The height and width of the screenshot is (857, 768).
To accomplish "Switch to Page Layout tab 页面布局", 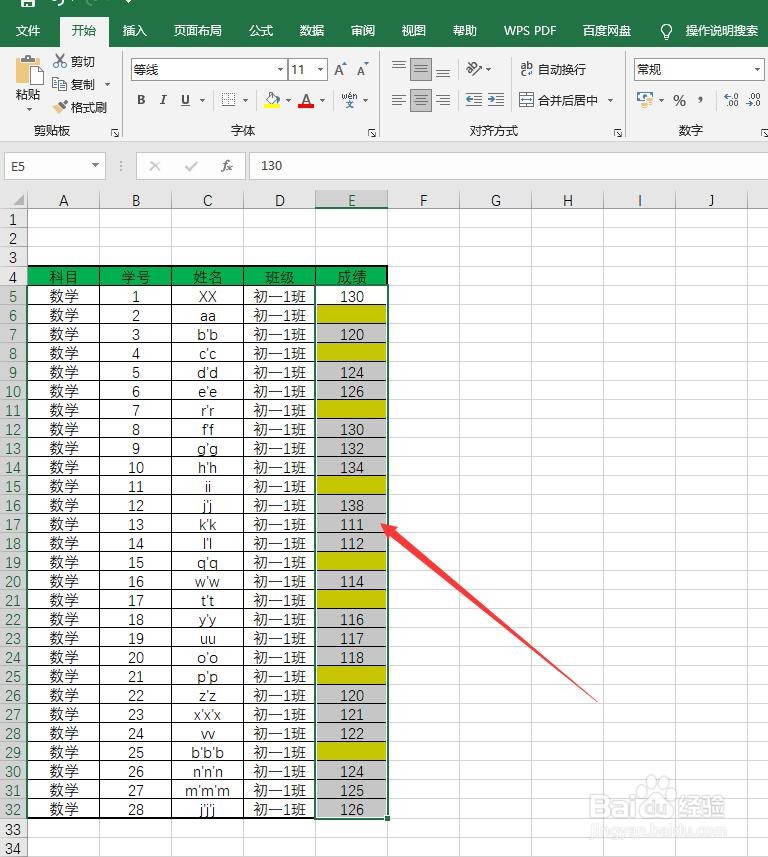I will point(198,31).
